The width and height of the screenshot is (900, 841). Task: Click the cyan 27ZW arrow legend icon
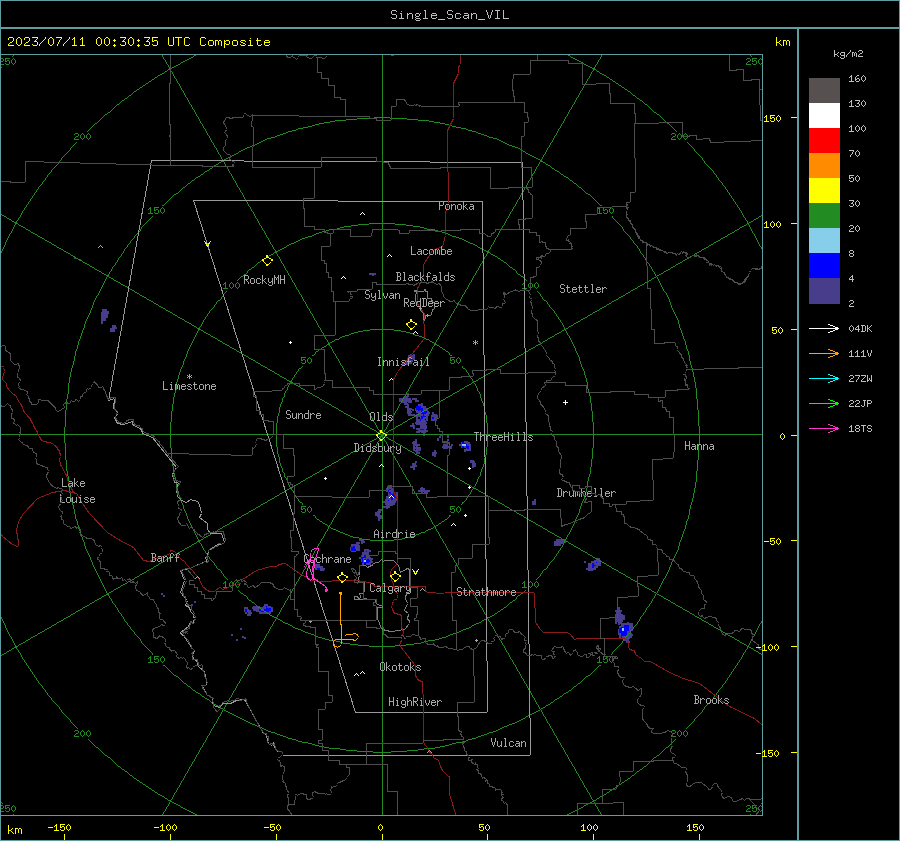coord(824,378)
